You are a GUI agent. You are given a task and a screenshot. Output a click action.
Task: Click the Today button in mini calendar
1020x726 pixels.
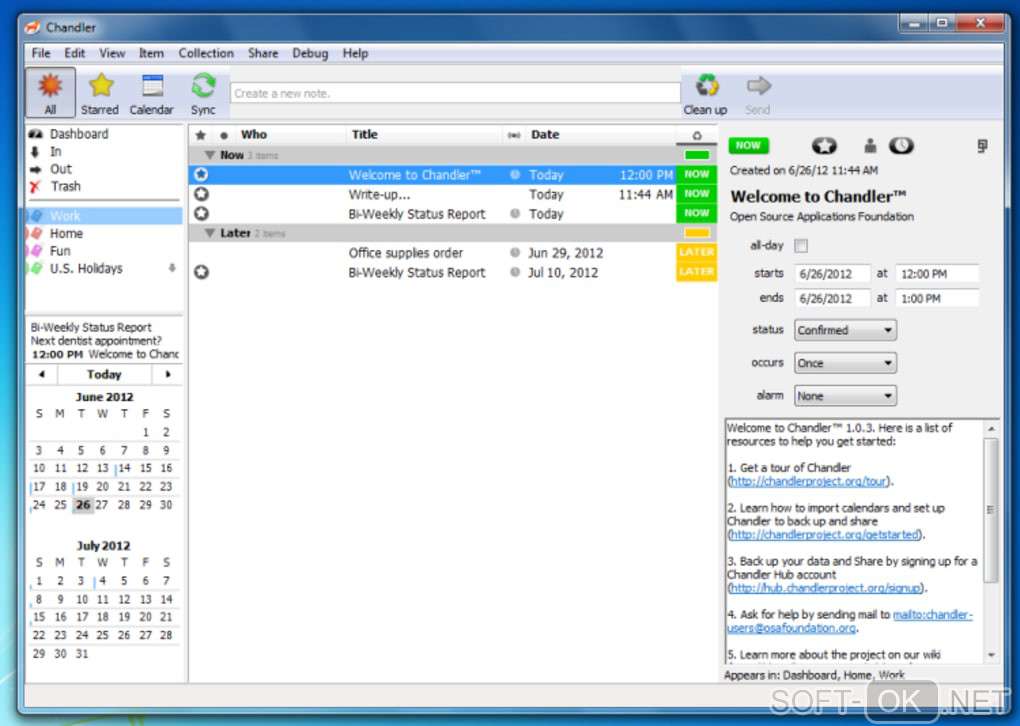(104, 374)
